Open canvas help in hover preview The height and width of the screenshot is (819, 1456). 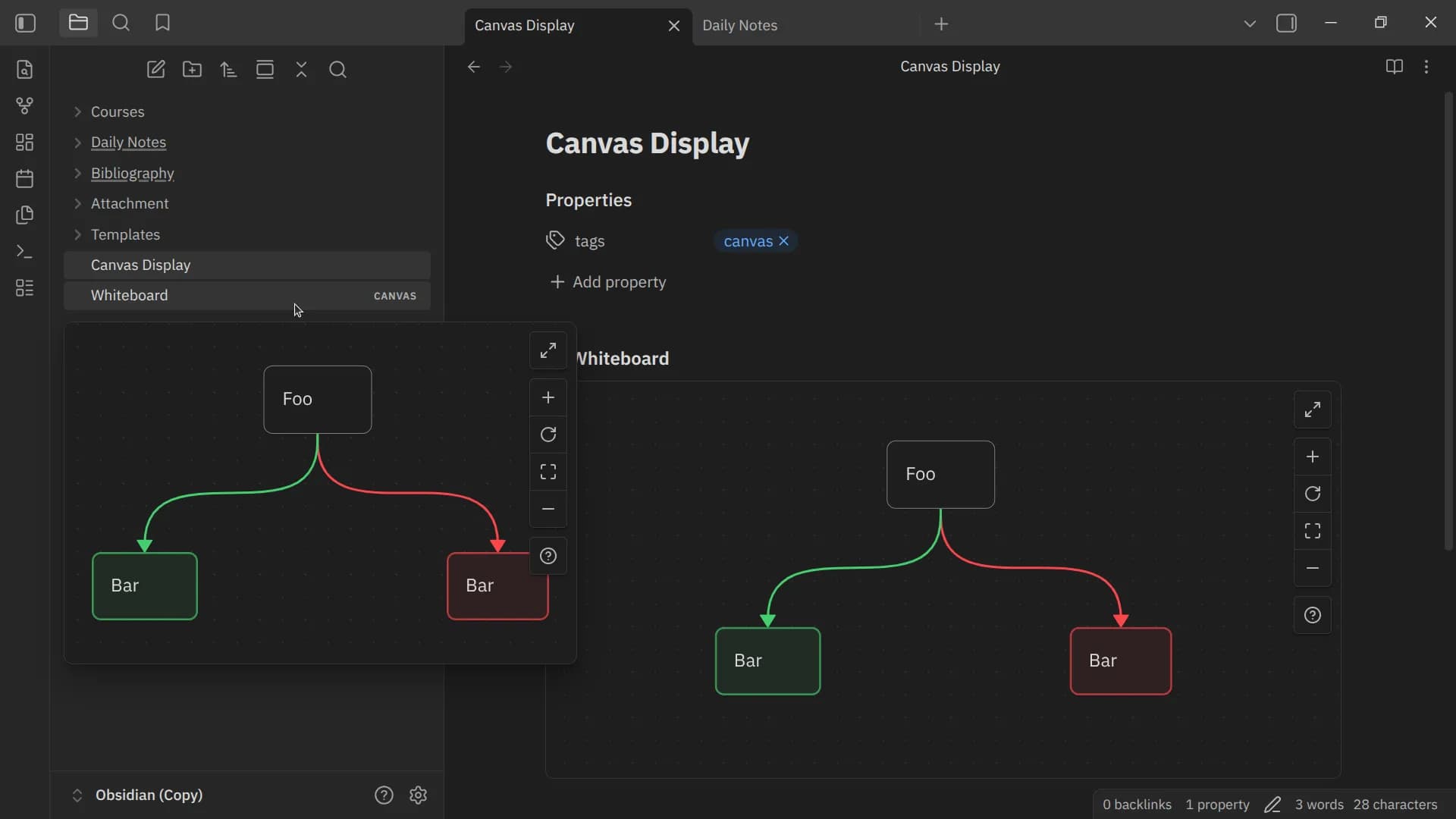click(548, 556)
